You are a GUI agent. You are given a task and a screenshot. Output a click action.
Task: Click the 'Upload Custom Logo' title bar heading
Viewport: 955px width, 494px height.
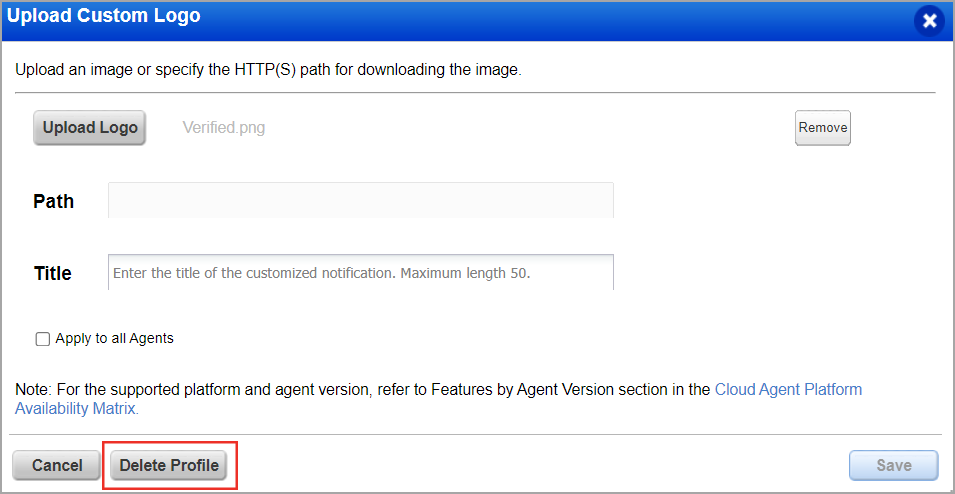104,16
